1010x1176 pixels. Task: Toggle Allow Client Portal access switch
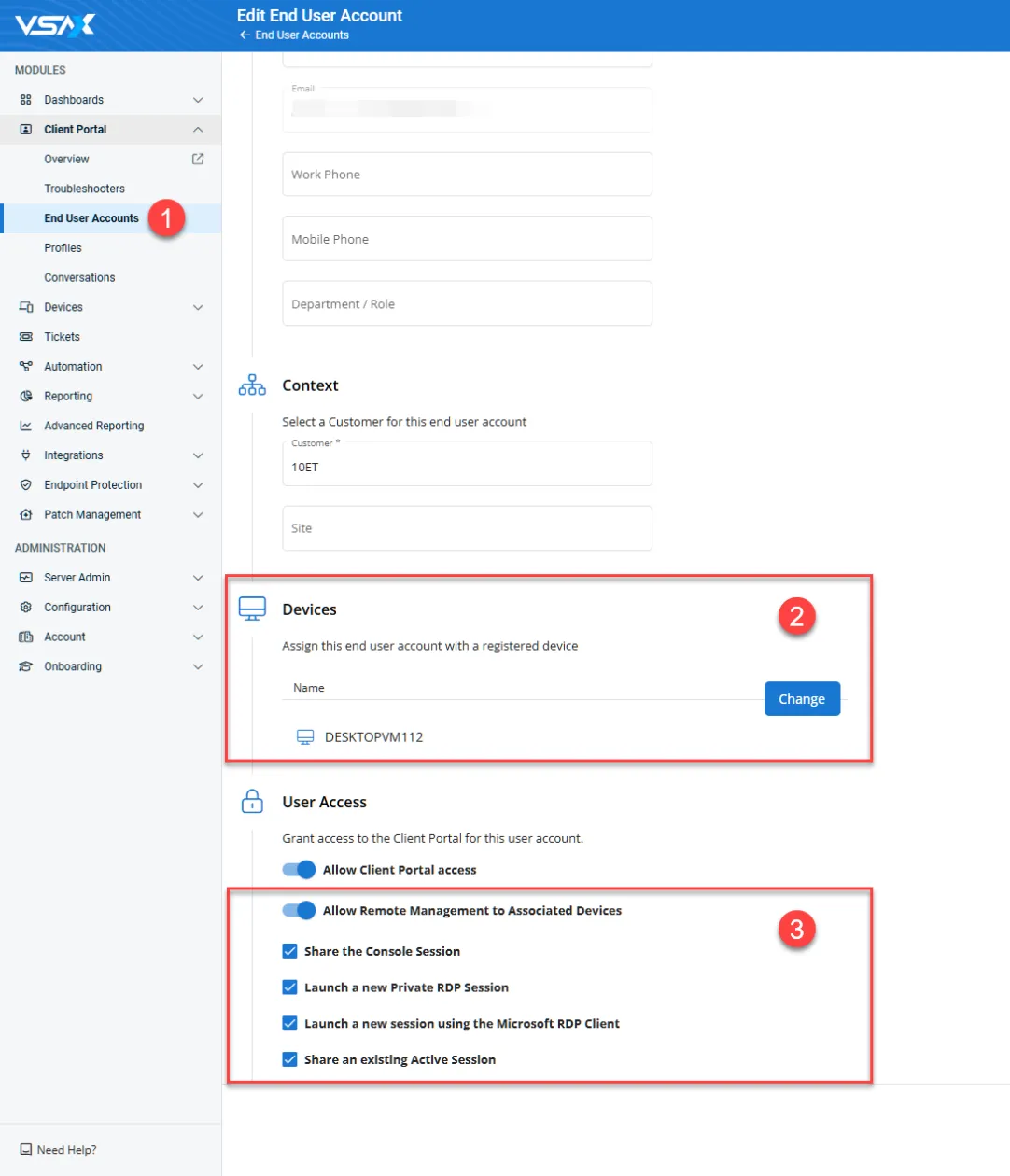[299, 870]
